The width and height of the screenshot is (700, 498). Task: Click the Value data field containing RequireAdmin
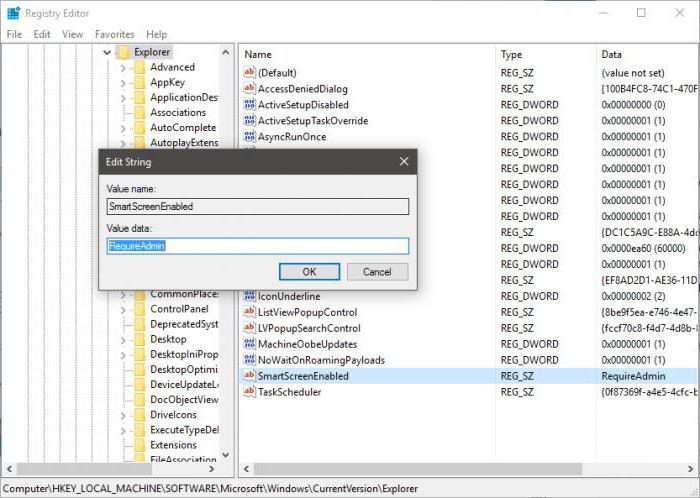[x=258, y=246]
